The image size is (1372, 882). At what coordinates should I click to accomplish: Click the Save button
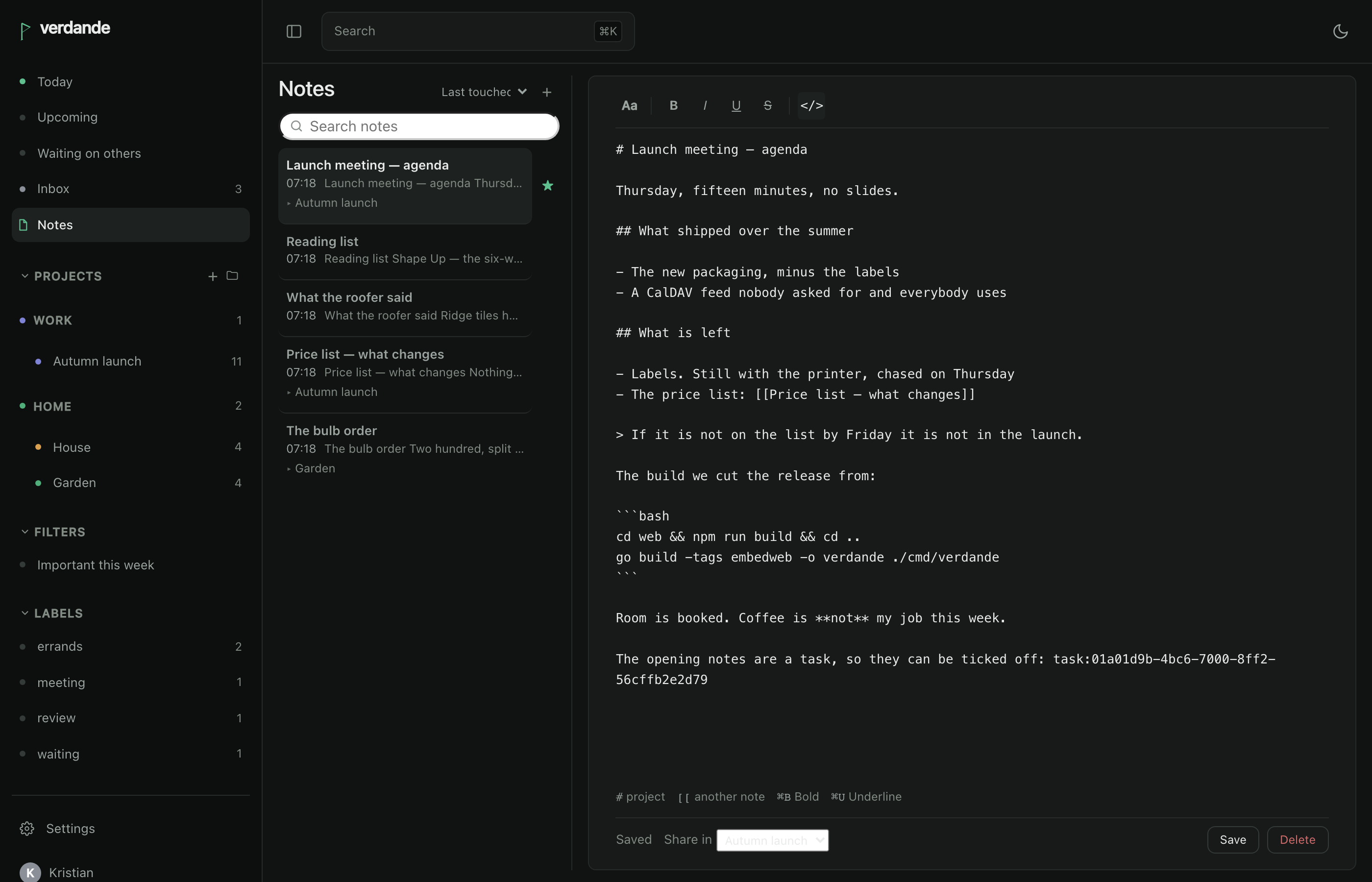tap(1233, 840)
